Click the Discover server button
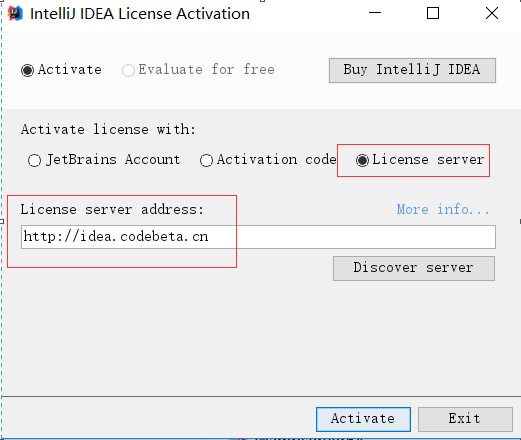Screen dimensions: 521x440 [414, 268]
